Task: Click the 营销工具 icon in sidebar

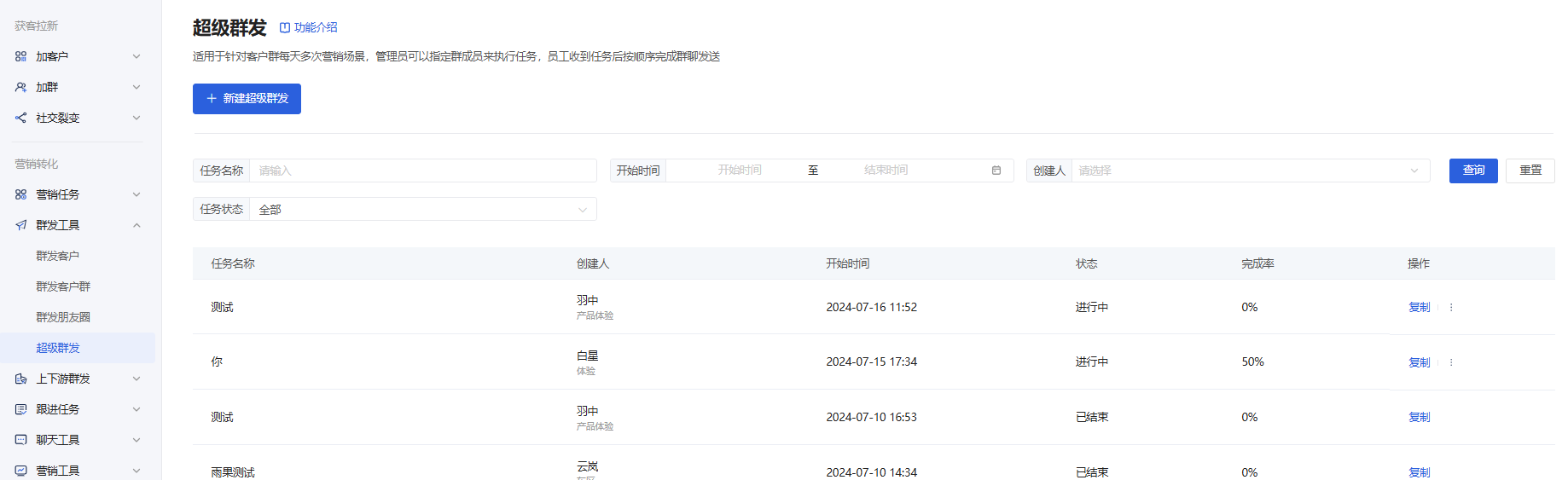Action: (20, 471)
